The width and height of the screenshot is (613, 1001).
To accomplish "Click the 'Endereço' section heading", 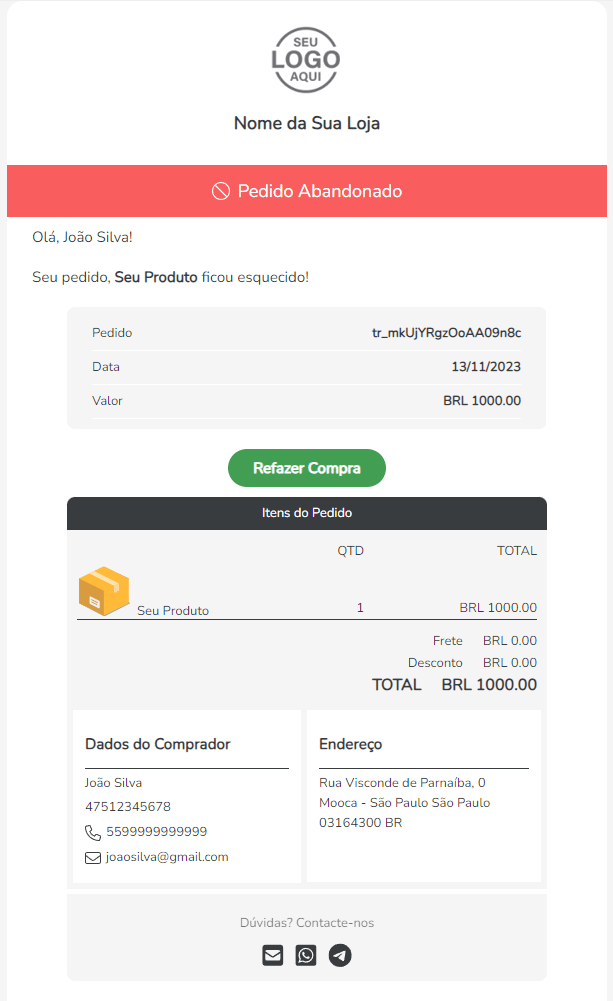I will tap(350, 744).
